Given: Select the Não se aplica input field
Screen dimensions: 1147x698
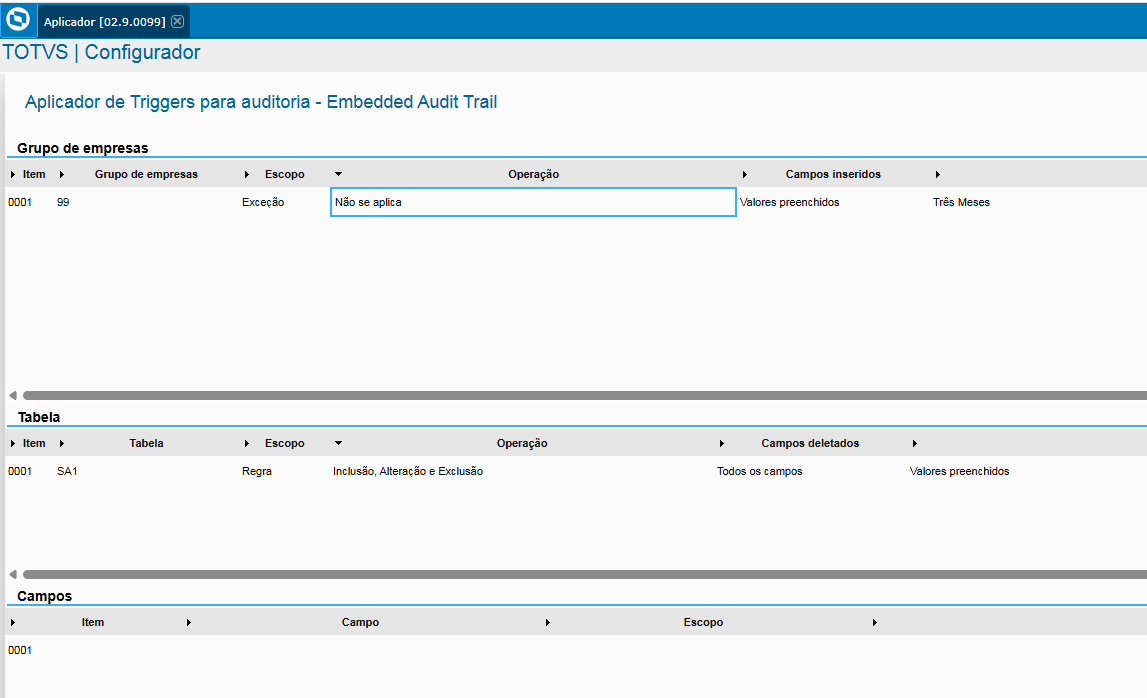Looking at the screenshot, I should [533, 201].
